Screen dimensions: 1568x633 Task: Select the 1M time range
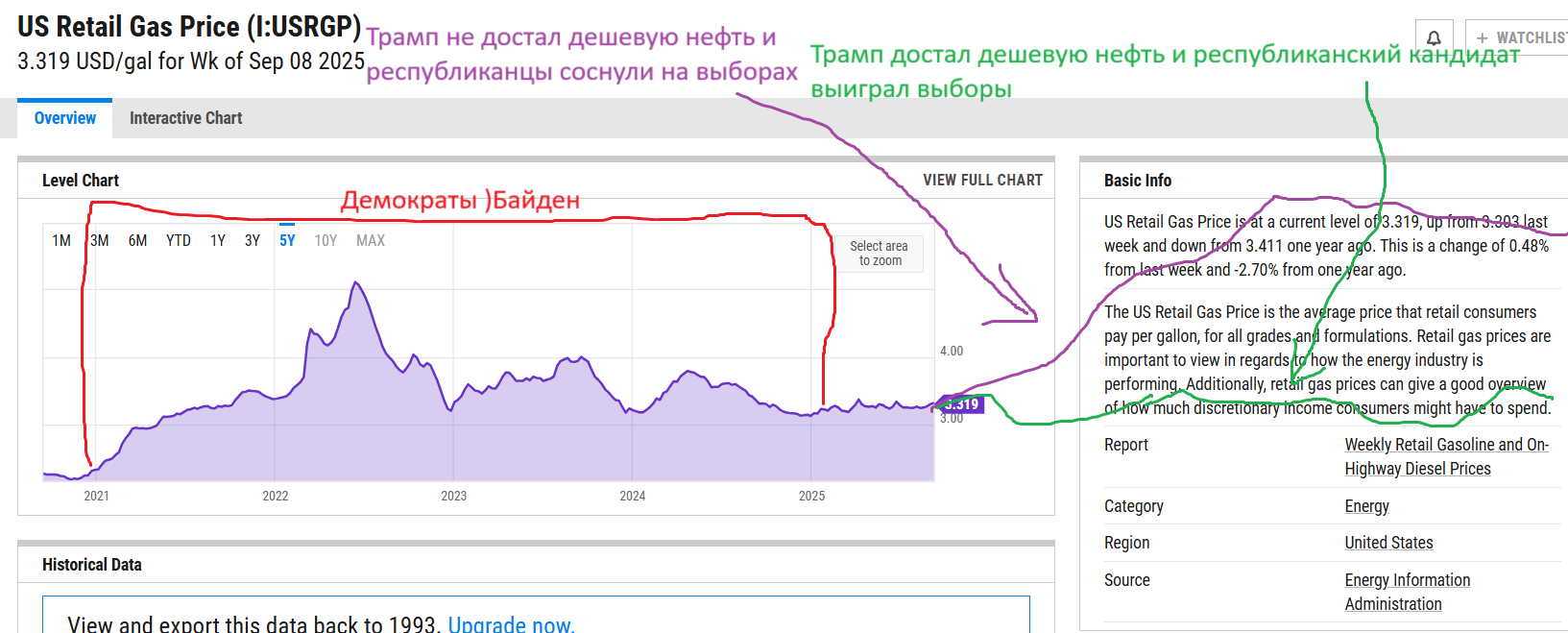[61, 240]
